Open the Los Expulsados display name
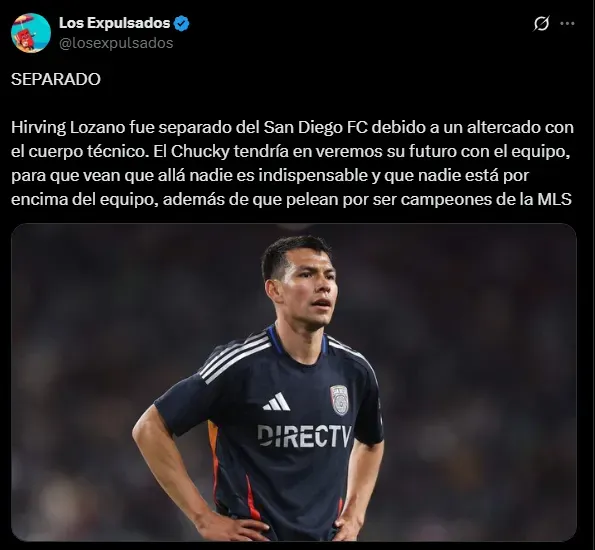The width and height of the screenshot is (595, 550). point(115,23)
